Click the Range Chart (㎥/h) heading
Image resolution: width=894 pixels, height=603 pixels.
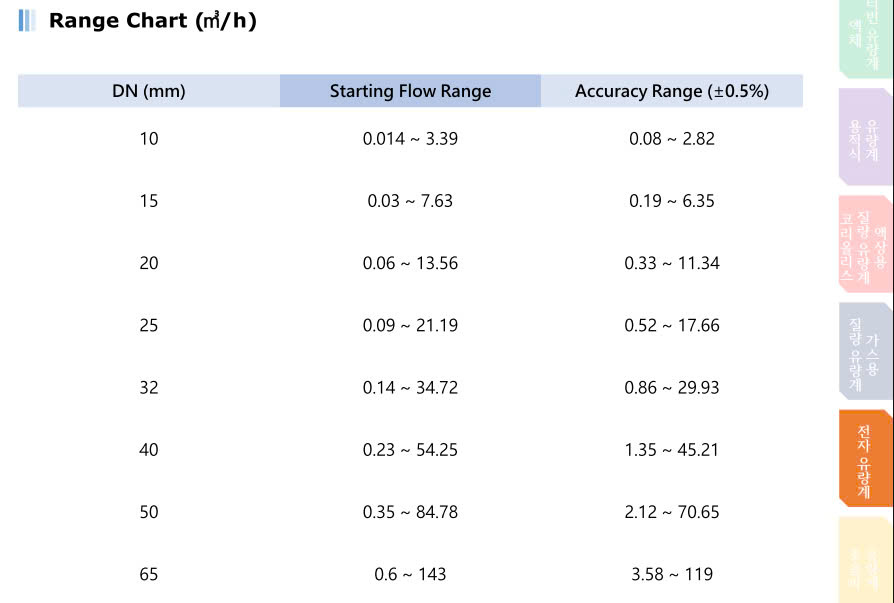153,21
